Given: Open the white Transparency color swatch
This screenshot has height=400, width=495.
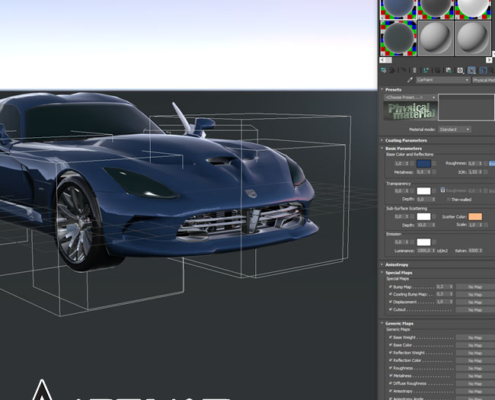Looking at the screenshot, I should click(x=424, y=191).
